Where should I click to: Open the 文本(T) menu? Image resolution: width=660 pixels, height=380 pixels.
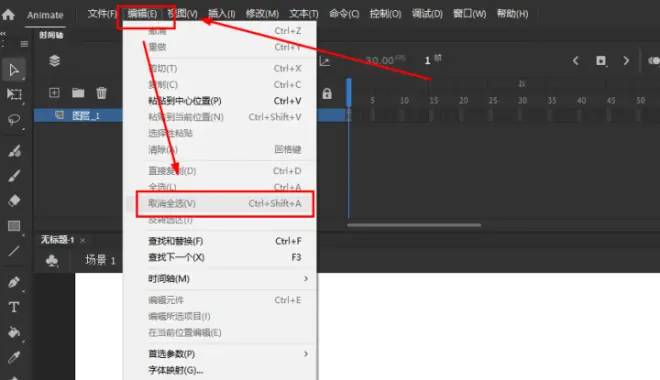(x=303, y=14)
